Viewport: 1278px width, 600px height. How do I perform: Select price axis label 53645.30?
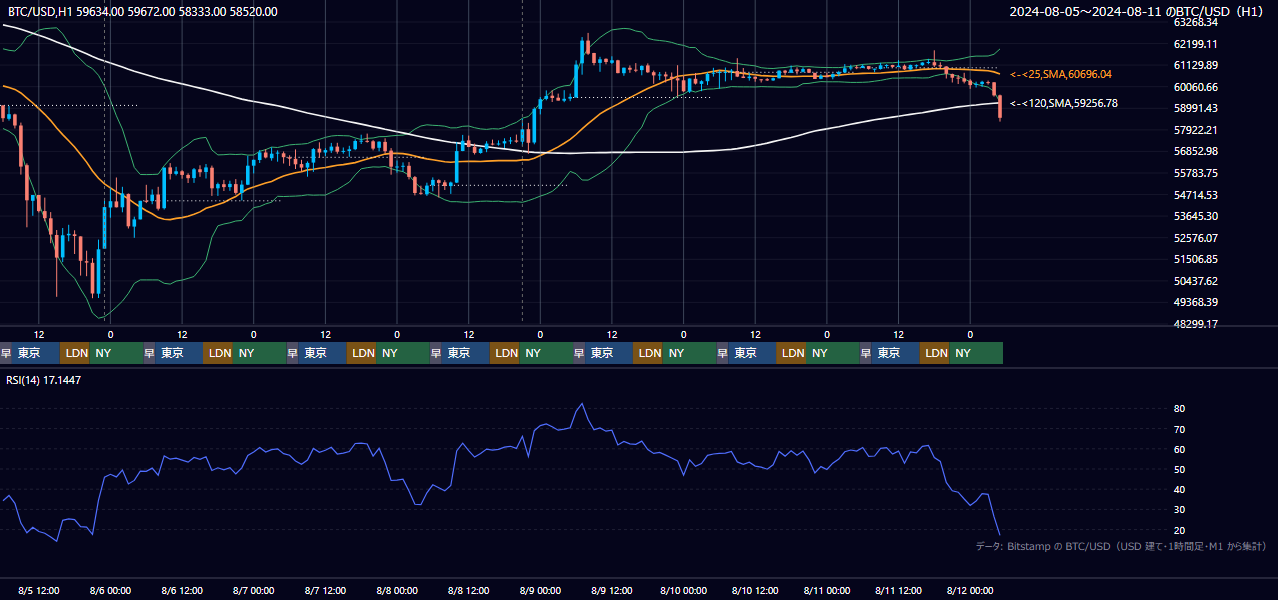tap(1195, 216)
